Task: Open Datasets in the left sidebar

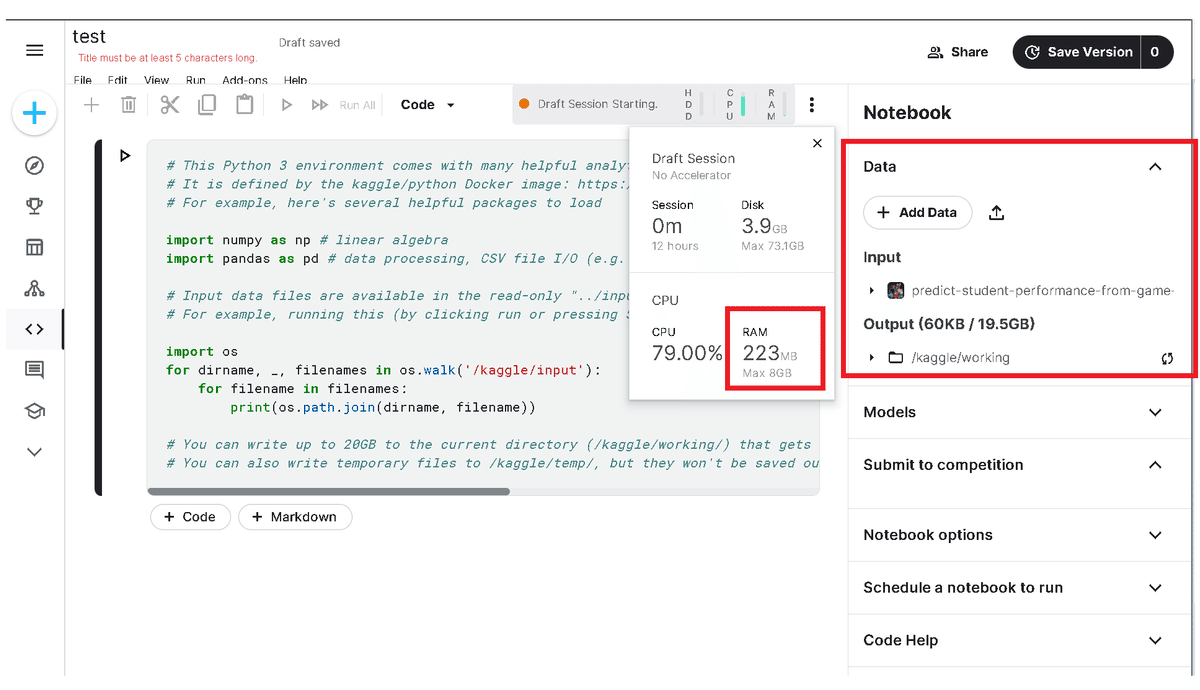Action: pyautogui.click(x=34, y=245)
